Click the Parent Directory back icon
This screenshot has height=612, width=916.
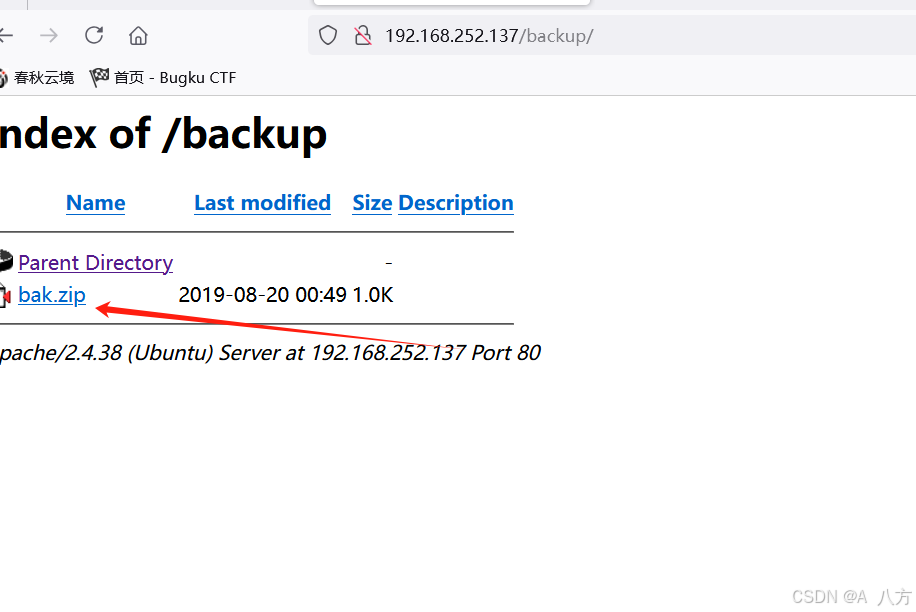pyautogui.click(x=6, y=261)
